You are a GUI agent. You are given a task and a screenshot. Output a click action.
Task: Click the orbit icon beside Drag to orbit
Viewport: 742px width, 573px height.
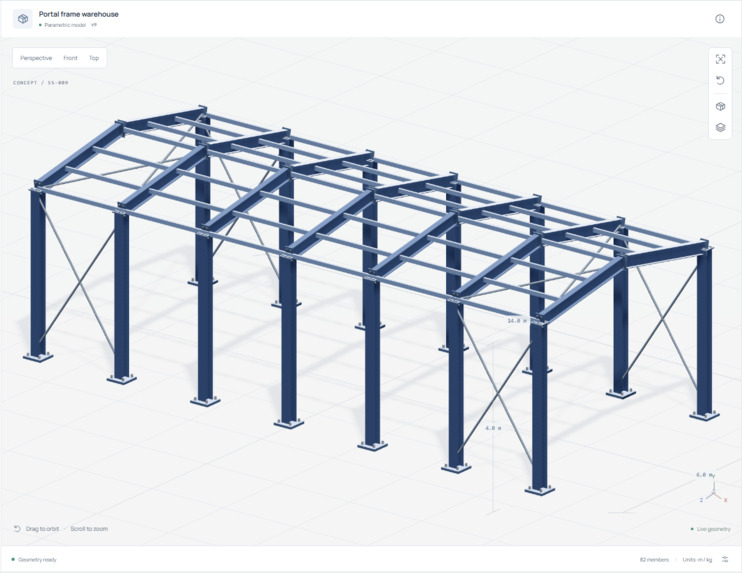[17, 529]
